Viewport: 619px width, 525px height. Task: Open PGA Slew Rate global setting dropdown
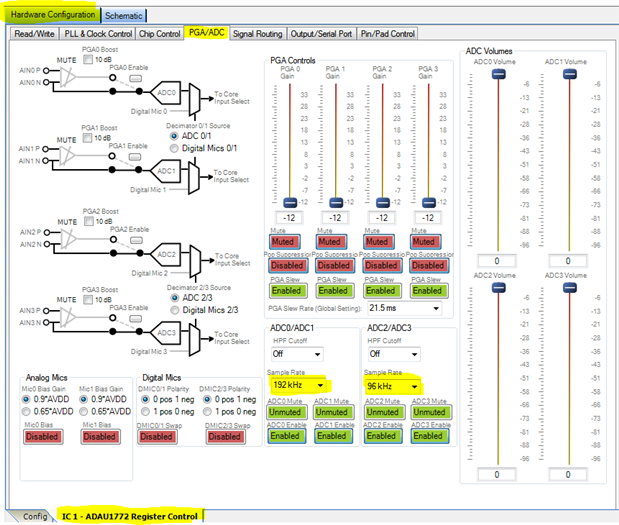click(x=404, y=308)
